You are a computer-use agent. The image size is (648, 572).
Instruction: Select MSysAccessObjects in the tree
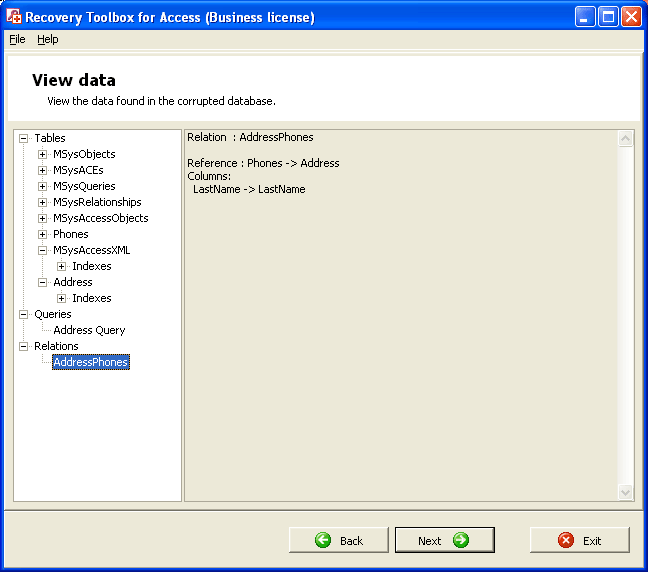tap(101, 218)
